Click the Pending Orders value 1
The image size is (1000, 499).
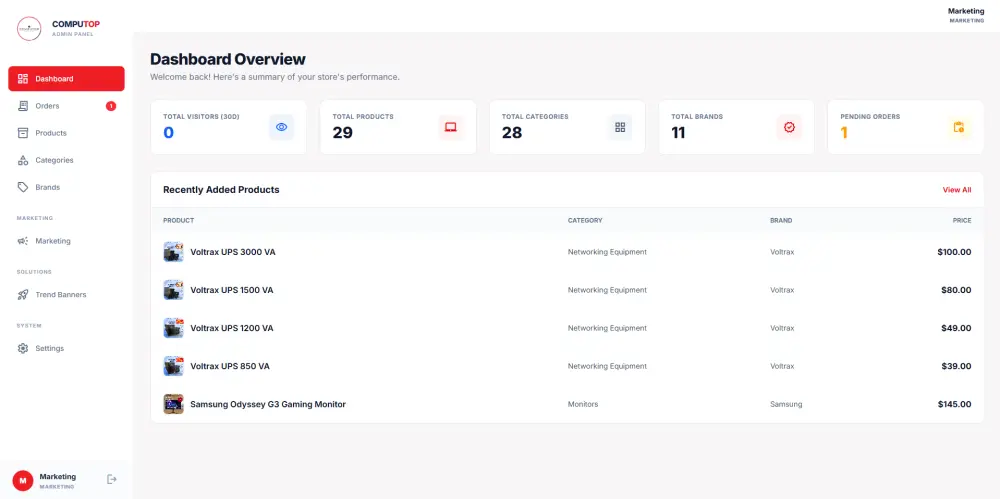(844, 133)
